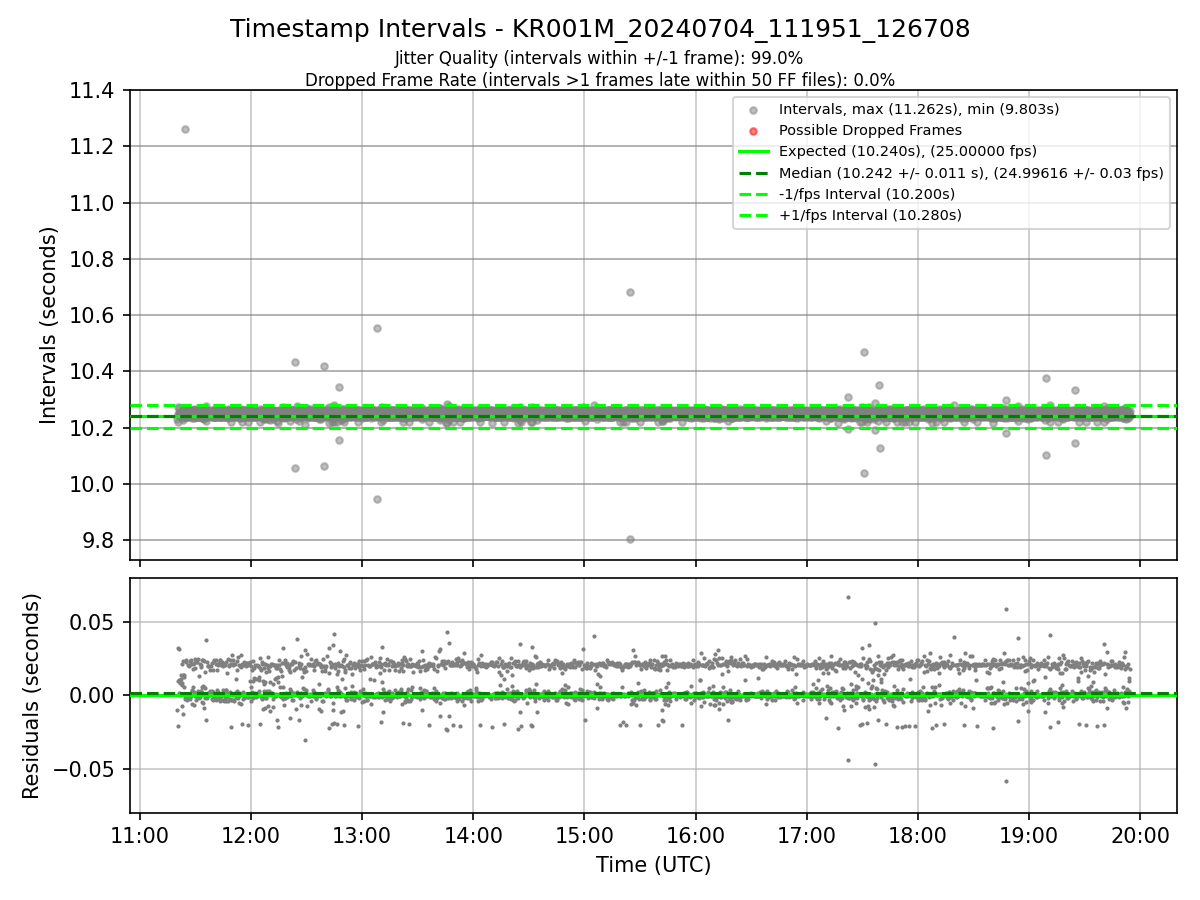Click the x-axis tick label '19:00'
1200x900 pixels.
(1029, 834)
